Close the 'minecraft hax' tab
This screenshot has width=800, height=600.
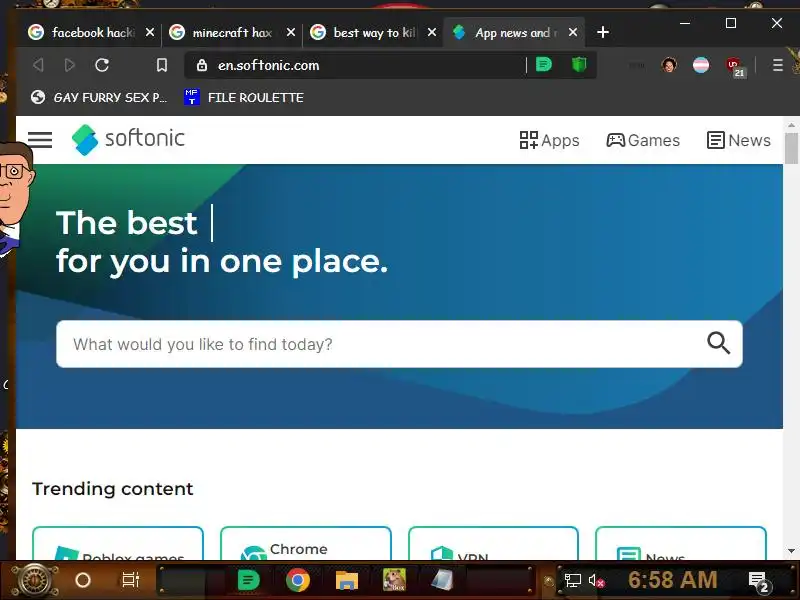pos(291,32)
